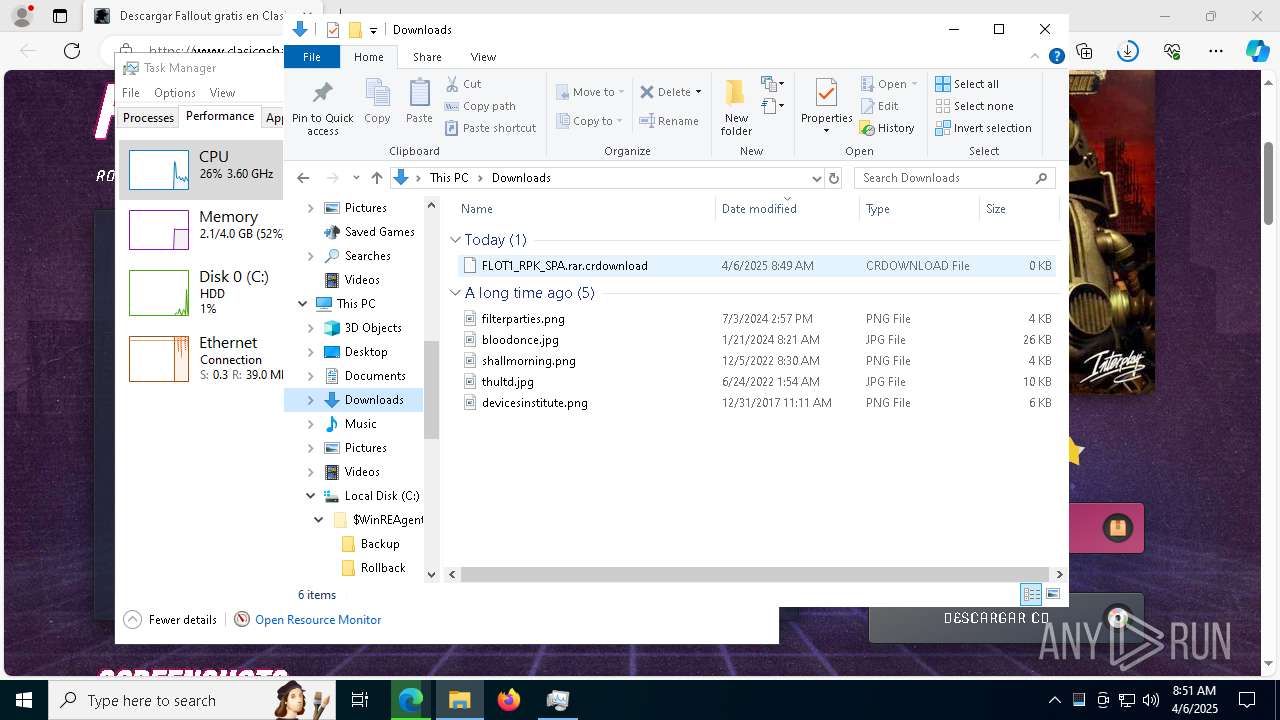Open Firefox from taskbar

(509, 700)
